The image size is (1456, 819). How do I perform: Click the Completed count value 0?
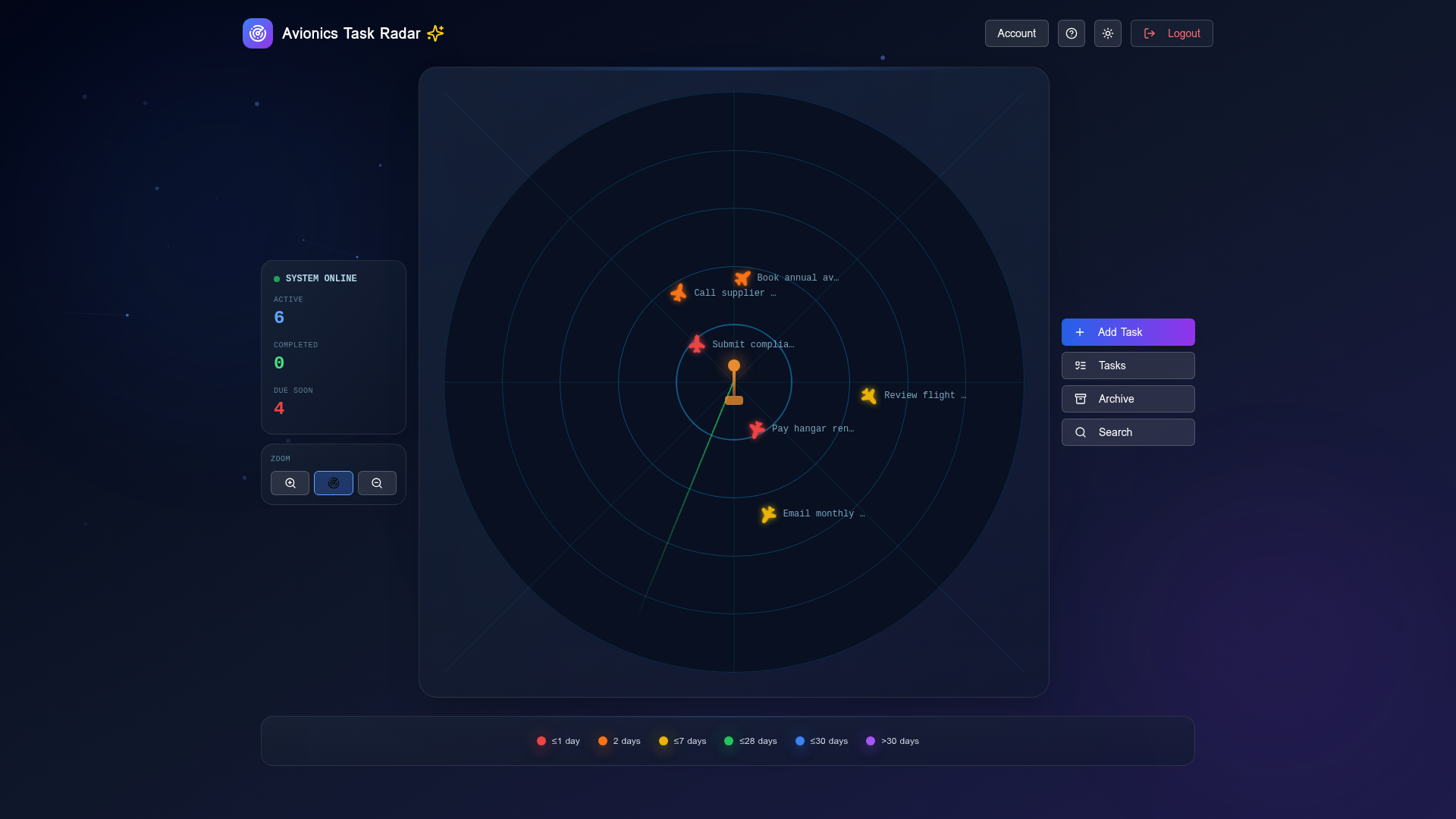pyautogui.click(x=279, y=363)
